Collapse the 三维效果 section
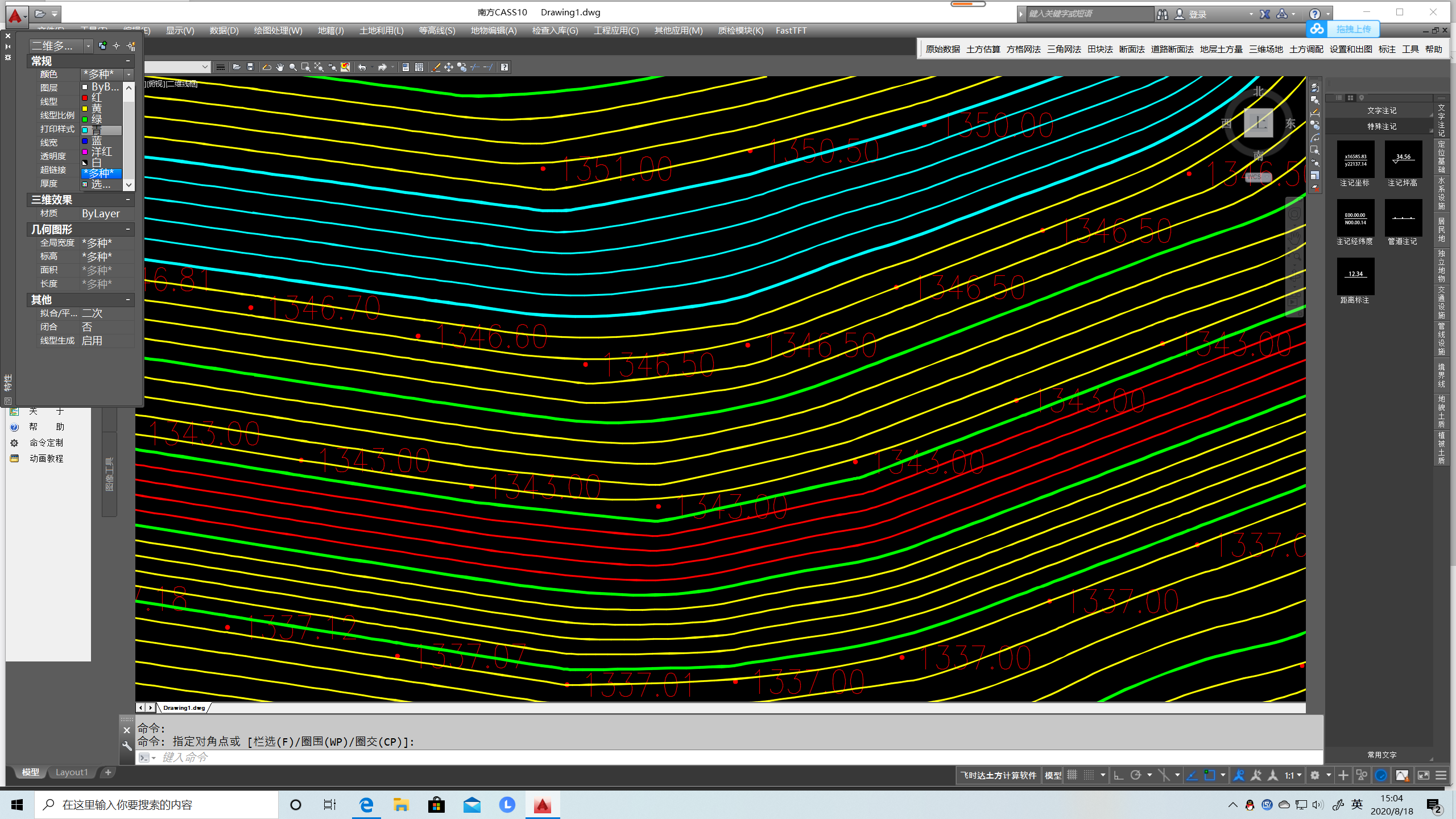 128,200
